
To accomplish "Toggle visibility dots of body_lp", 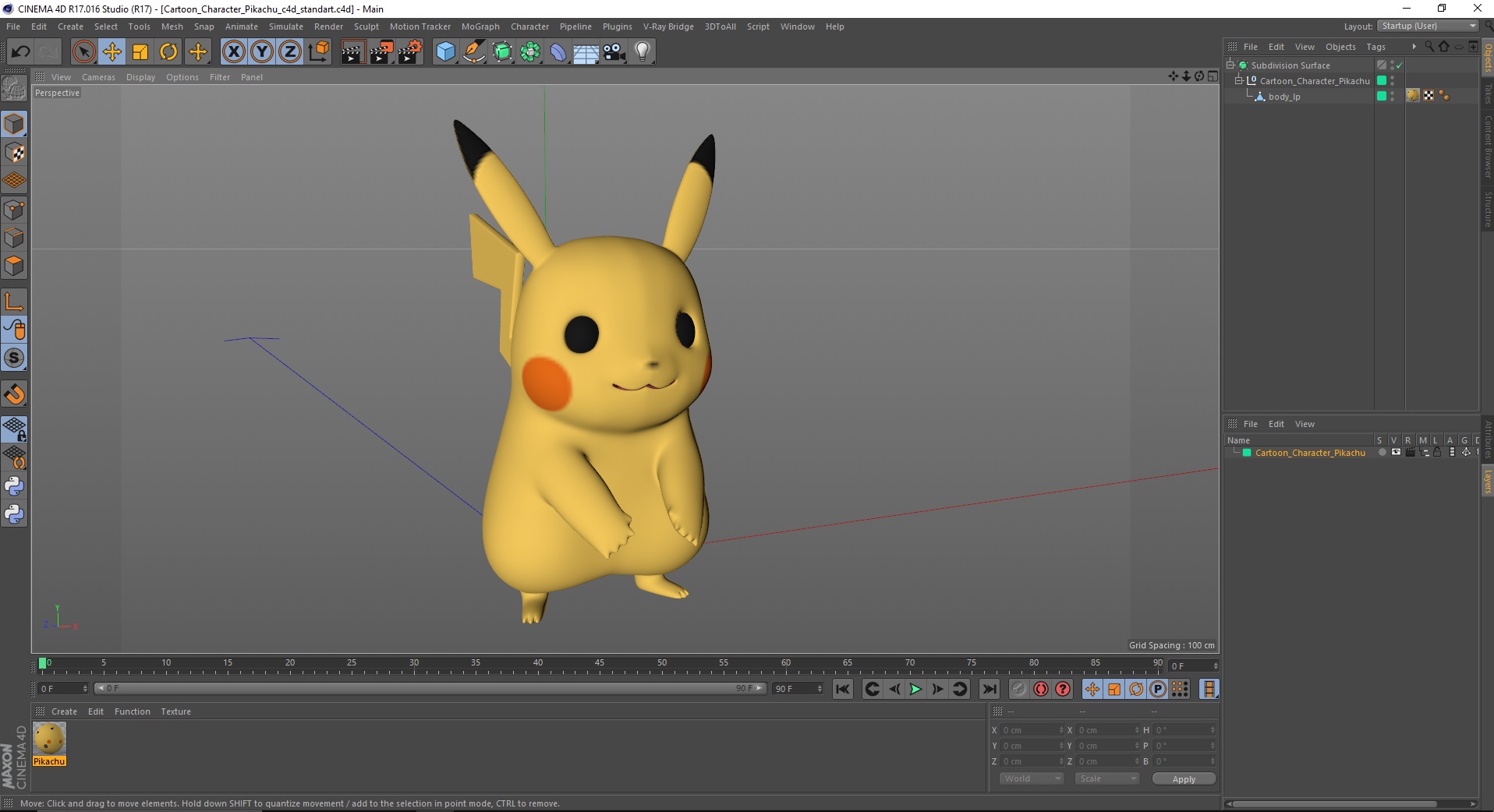I will click(1393, 97).
